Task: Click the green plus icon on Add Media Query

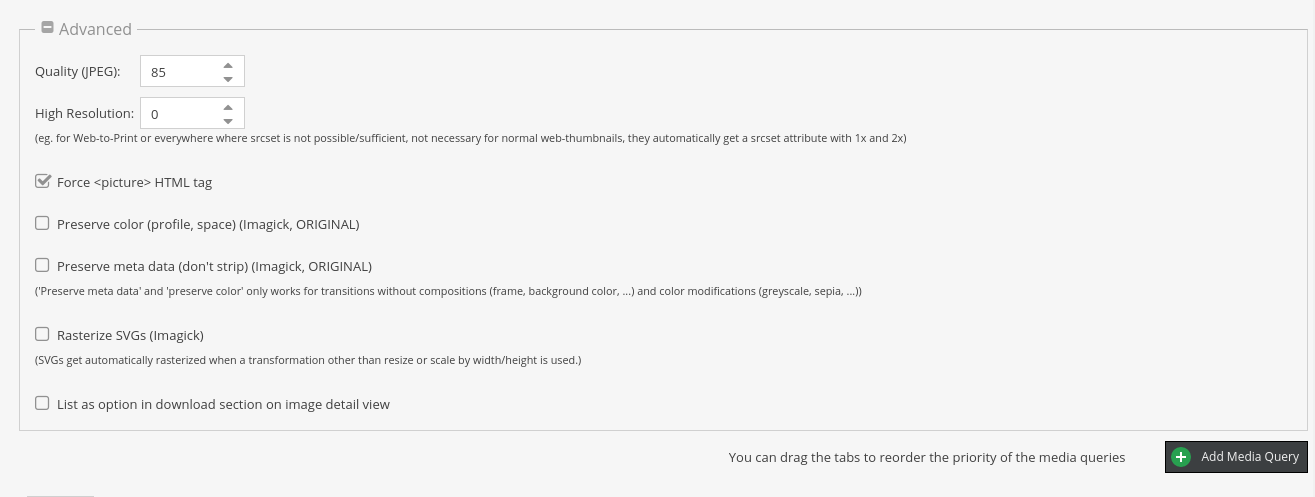Action: pos(1181,457)
